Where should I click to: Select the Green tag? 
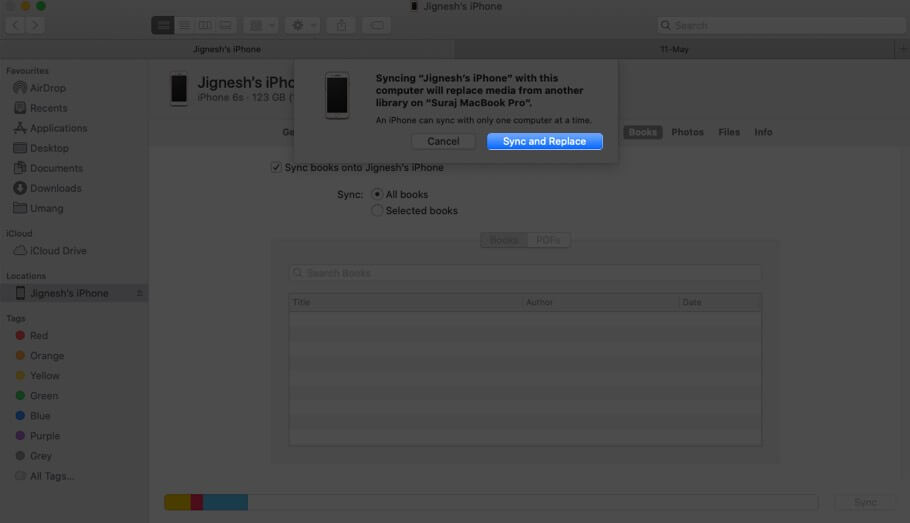(37, 396)
